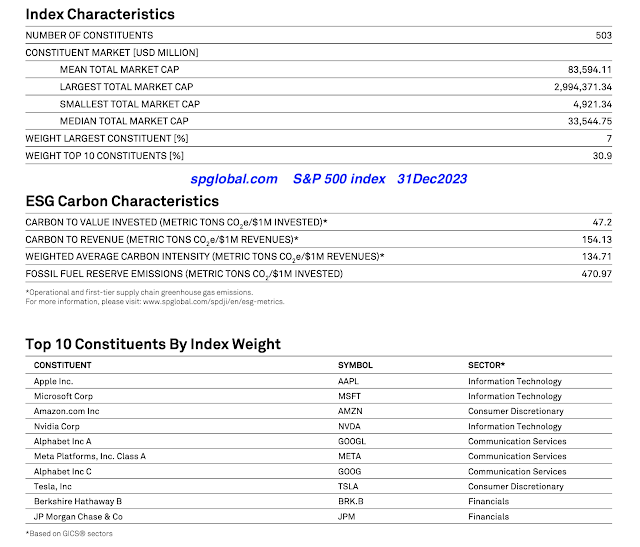The image size is (640, 547).
Task: Select the ESG Carbon Characteristics heading
Action: 122,201
